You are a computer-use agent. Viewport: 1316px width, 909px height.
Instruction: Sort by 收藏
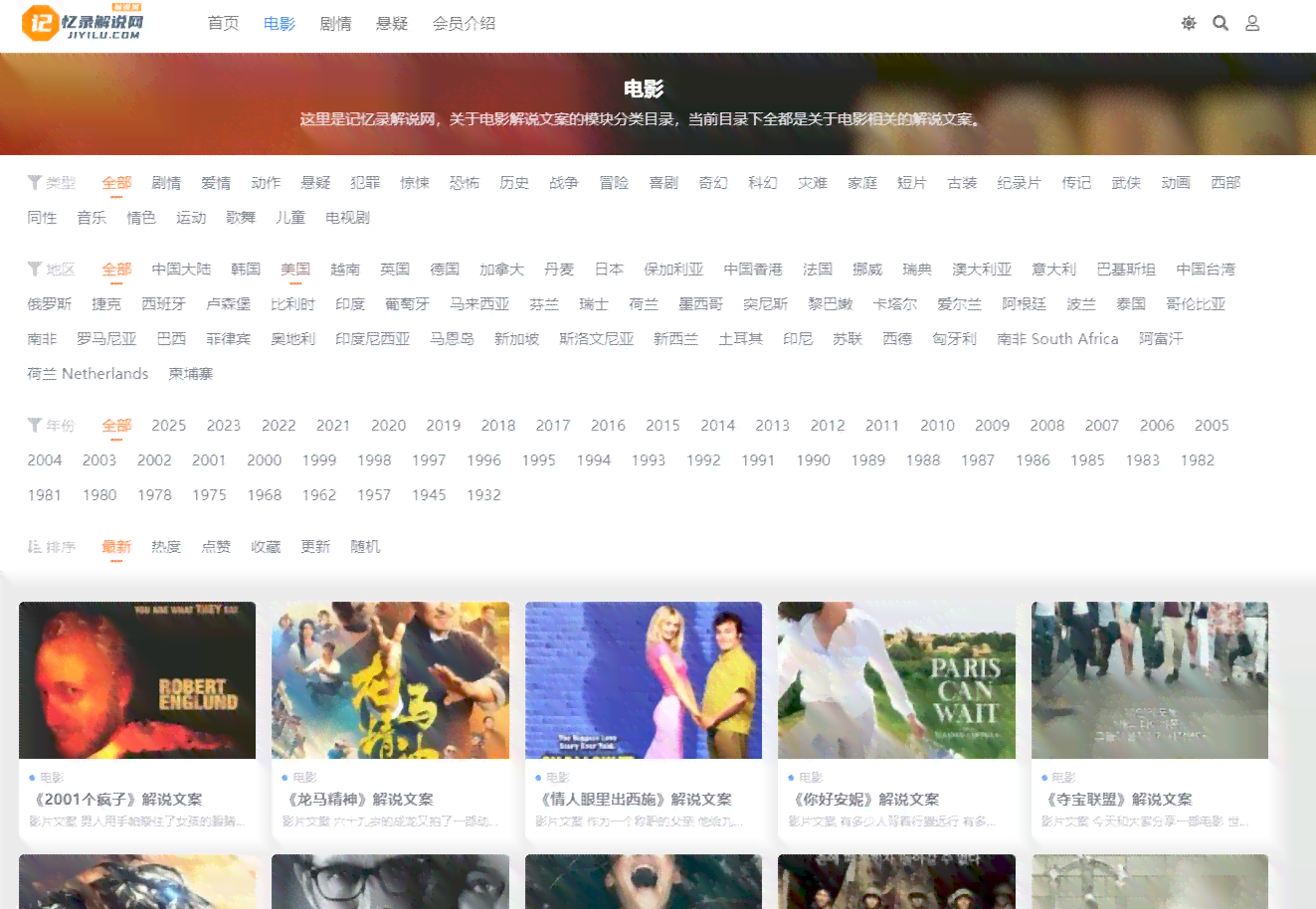[x=266, y=547]
